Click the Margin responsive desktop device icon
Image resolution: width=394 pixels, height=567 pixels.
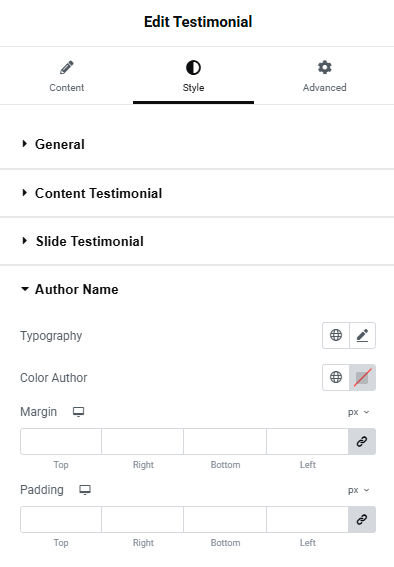coord(78,412)
